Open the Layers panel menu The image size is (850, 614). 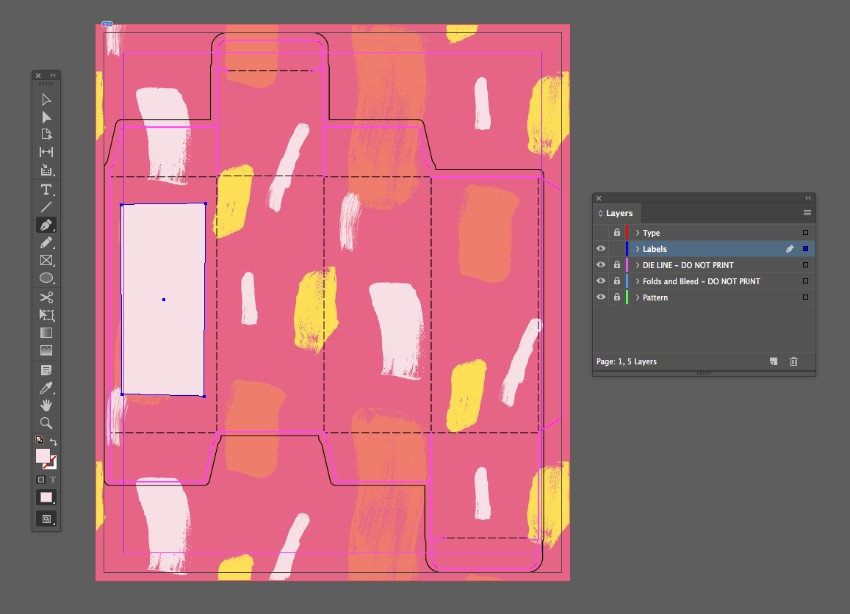point(806,213)
